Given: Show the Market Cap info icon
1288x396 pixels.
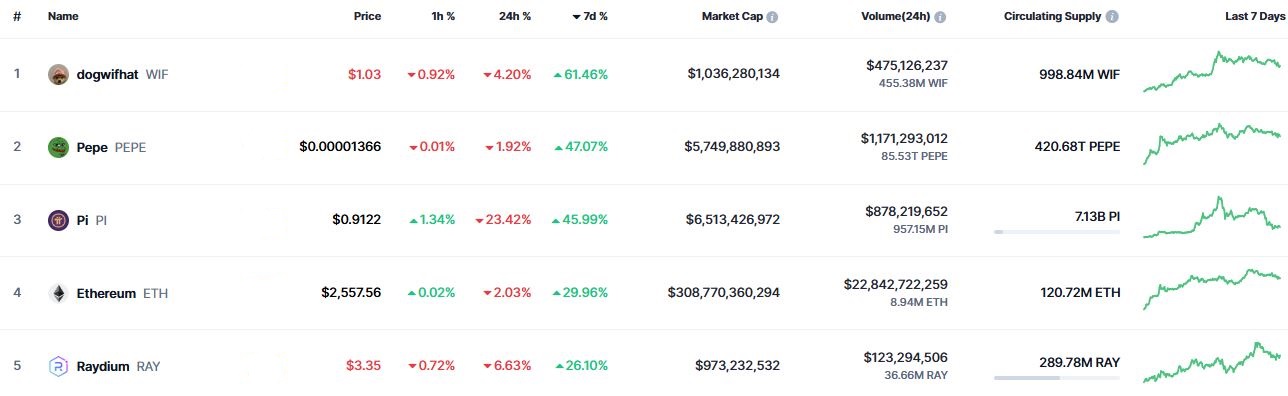Looking at the screenshot, I should 773,17.
